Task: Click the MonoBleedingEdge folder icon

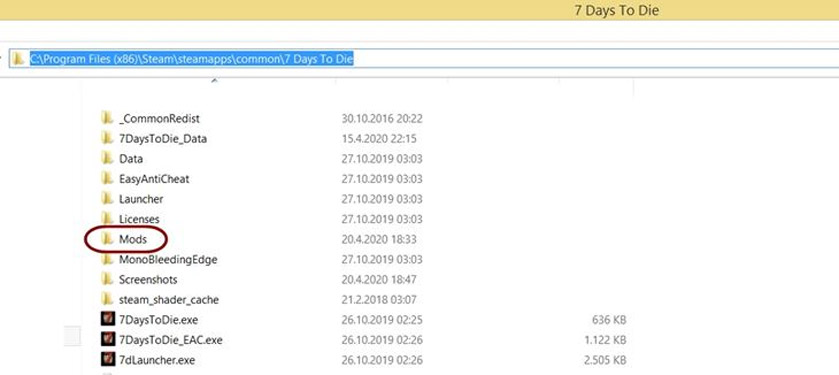Action: tap(108, 259)
